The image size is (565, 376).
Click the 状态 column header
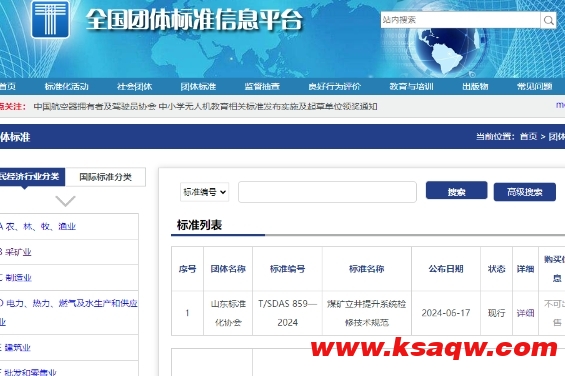[x=497, y=269]
